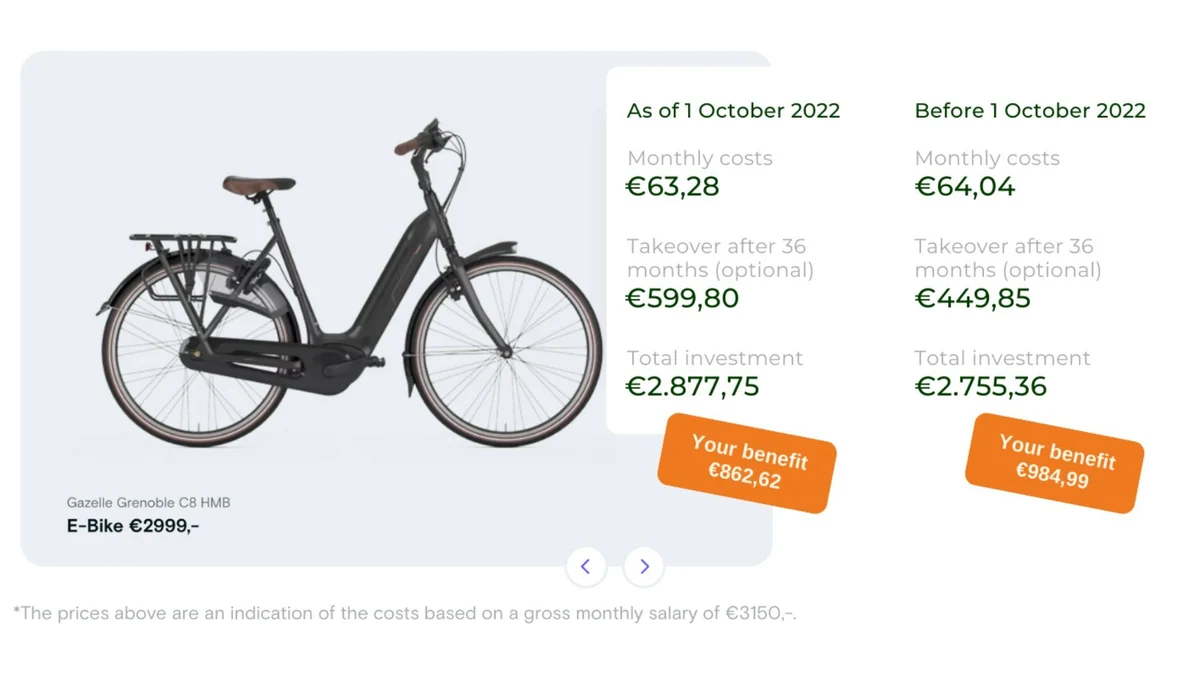Select the 'As of 1 October 2022' heading
Screen dimensions: 1200x675
(x=733, y=111)
